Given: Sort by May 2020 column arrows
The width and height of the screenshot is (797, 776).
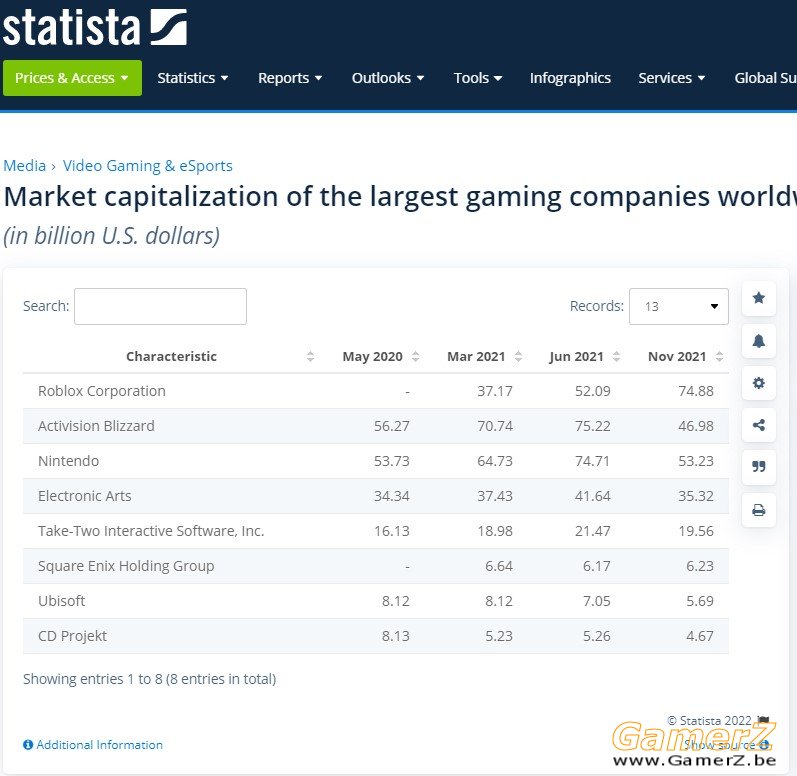Looking at the screenshot, I should 415,356.
